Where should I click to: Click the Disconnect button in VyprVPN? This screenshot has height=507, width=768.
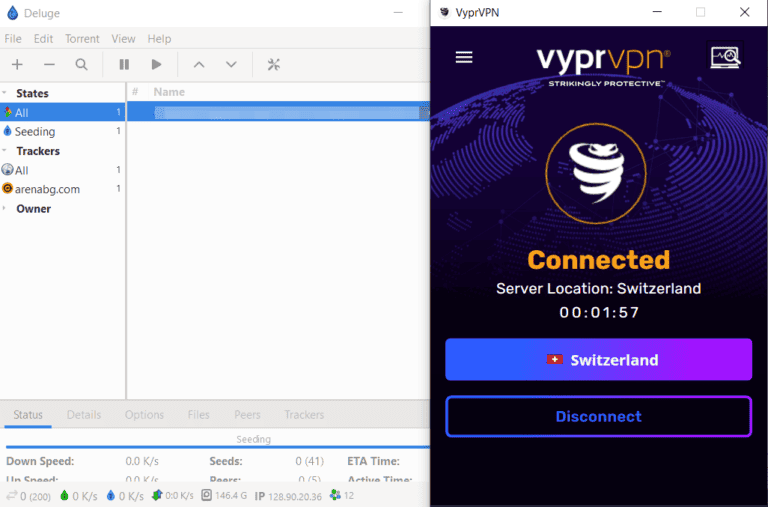click(599, 416)
